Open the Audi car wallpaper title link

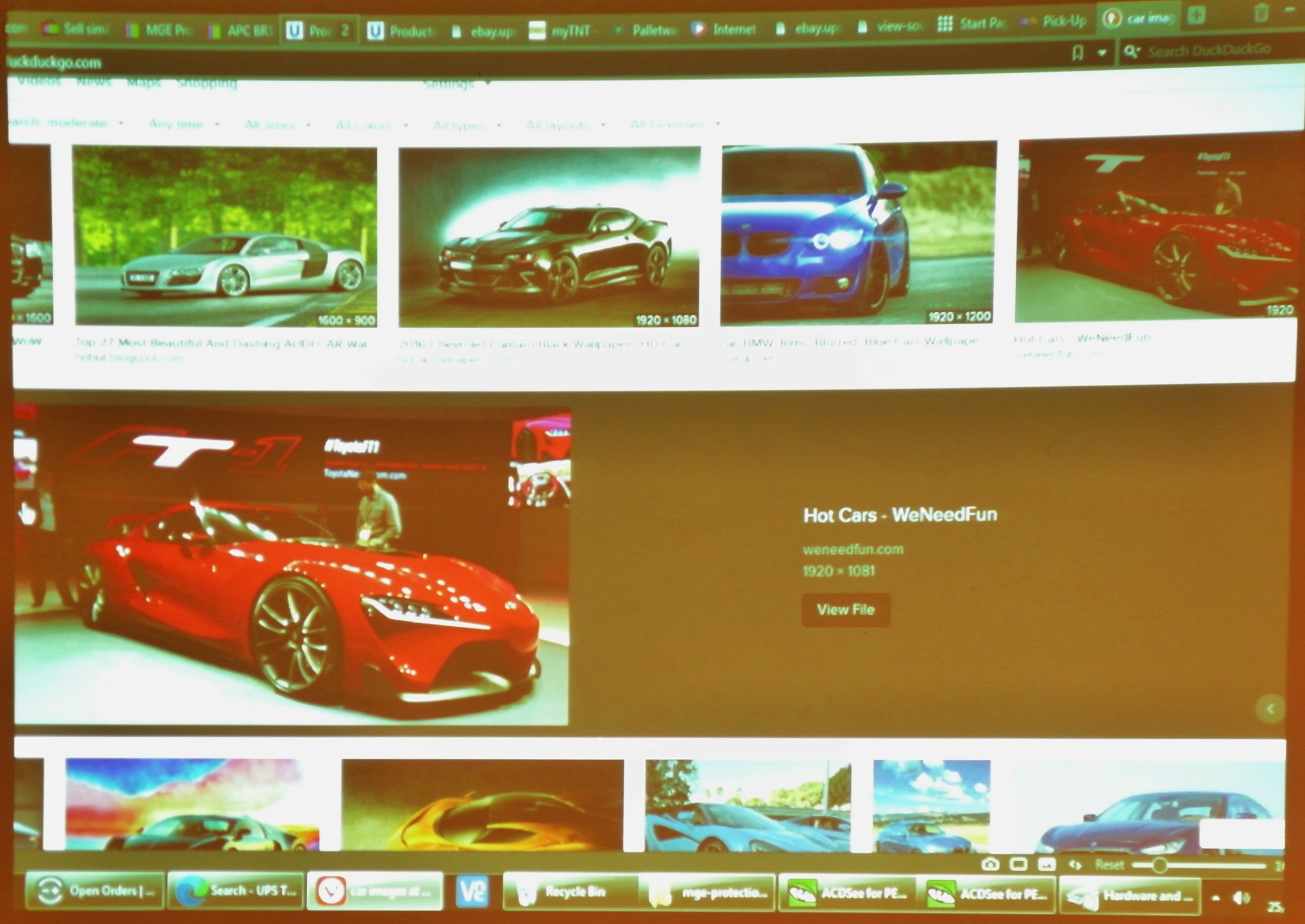[221, 344]
